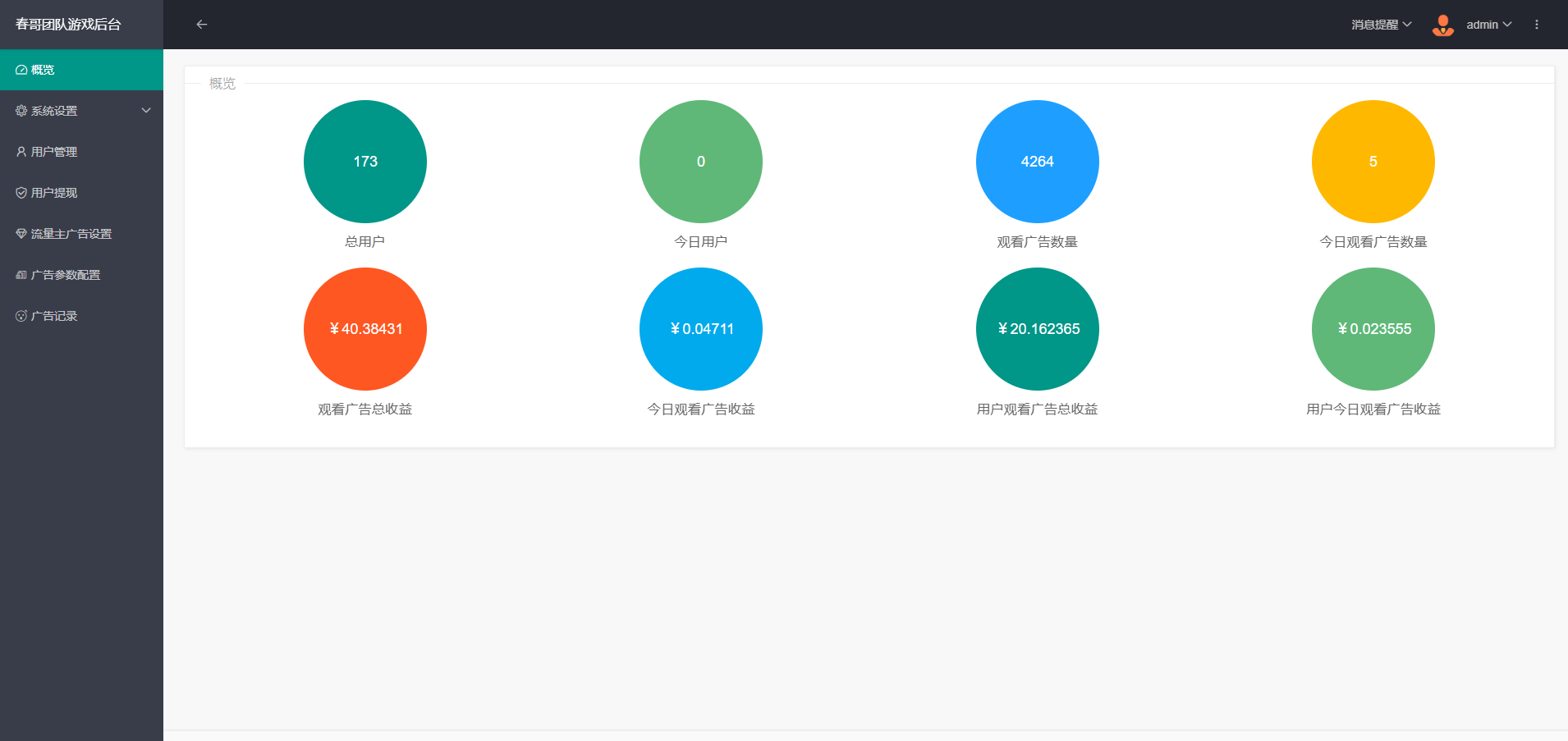
Task: Open 用户提现 menu item
Action: click(81, 193)
